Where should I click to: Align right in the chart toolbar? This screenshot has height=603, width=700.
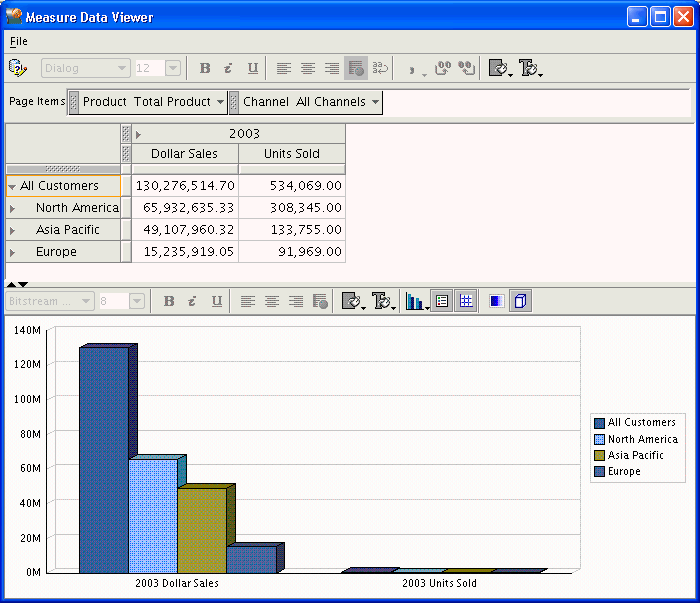[x=296, y=301]
